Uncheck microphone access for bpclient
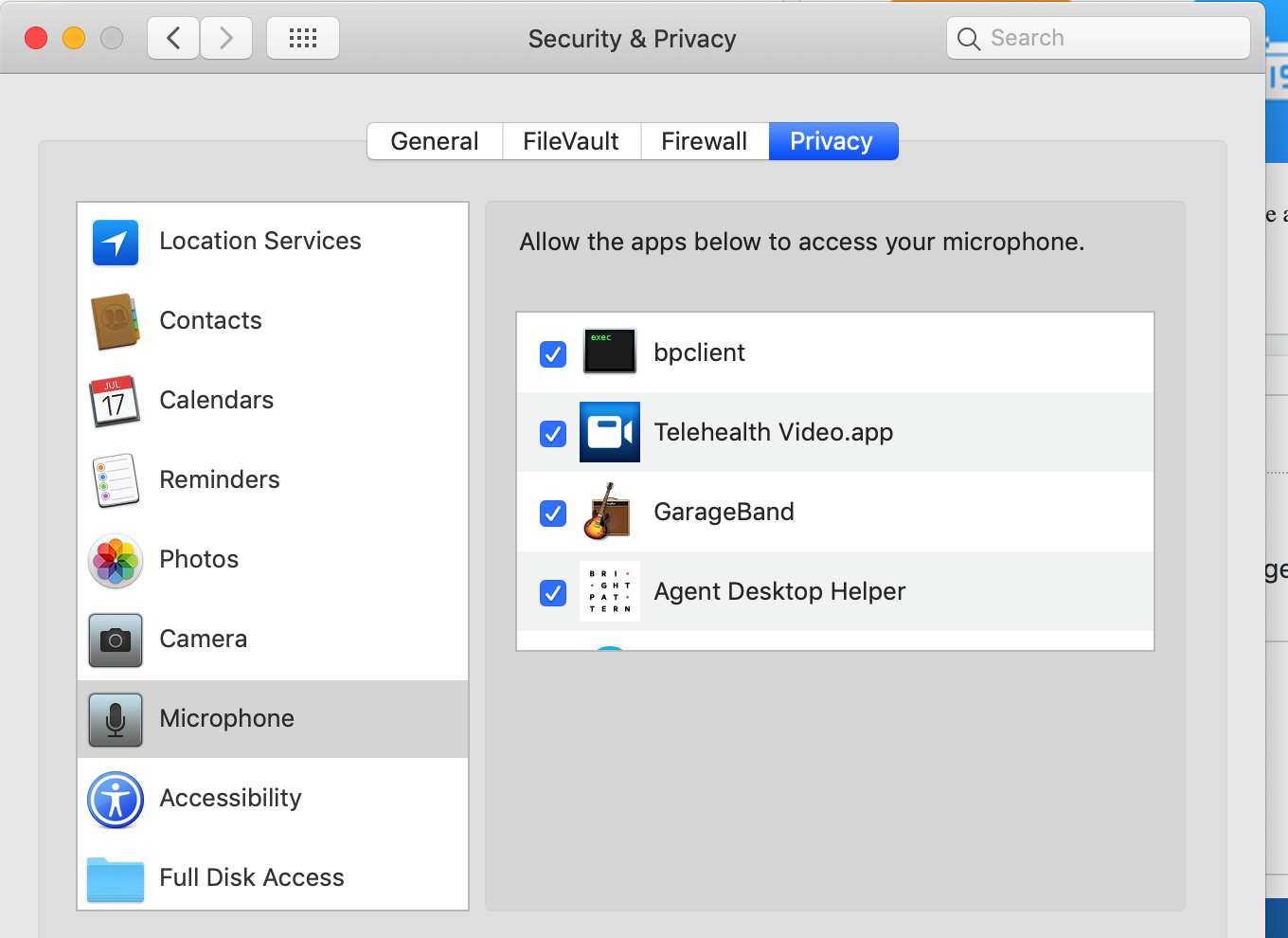The image size is (1288, 938). tap(553, 353)
